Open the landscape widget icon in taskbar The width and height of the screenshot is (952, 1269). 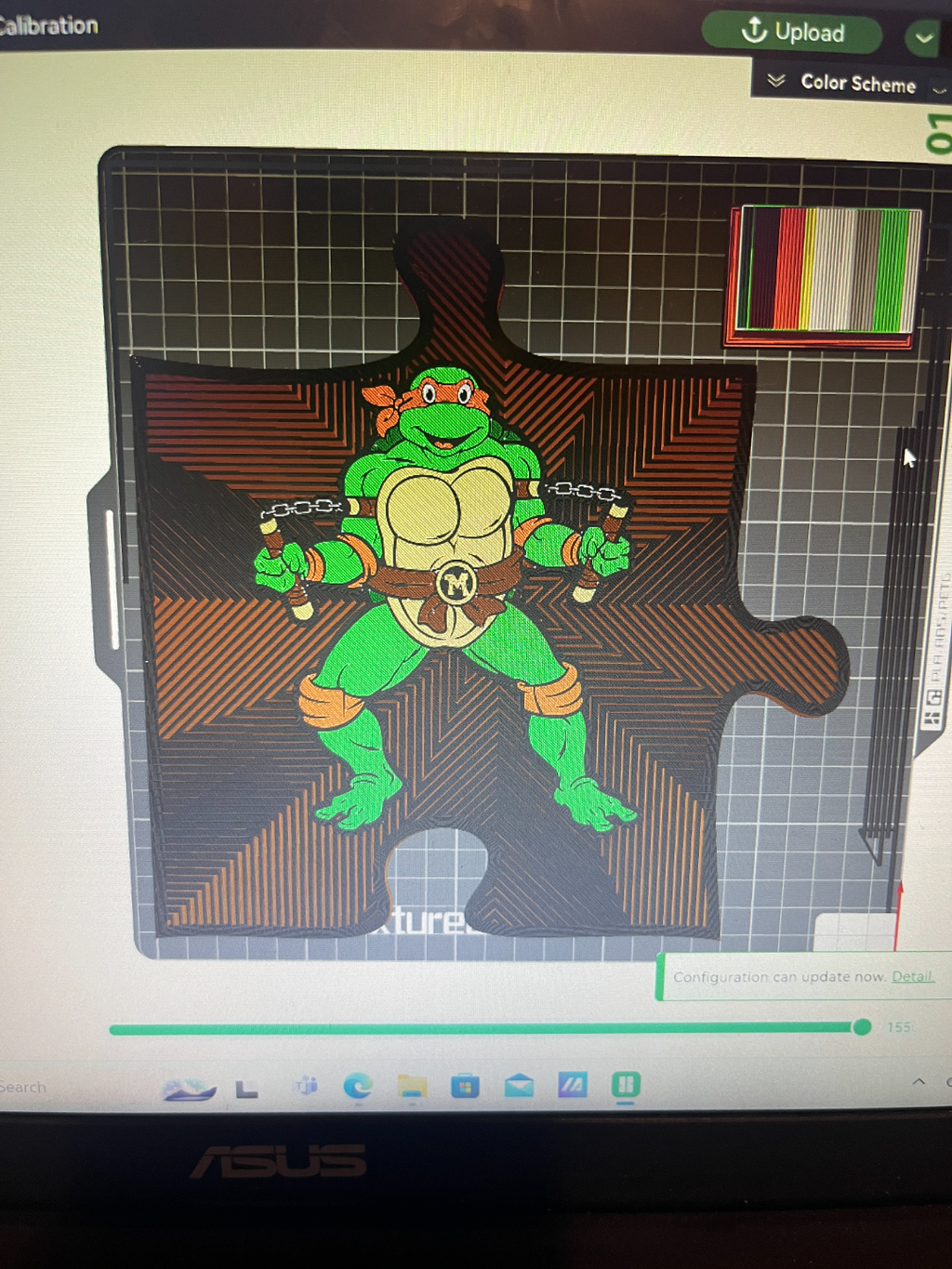189,1088
